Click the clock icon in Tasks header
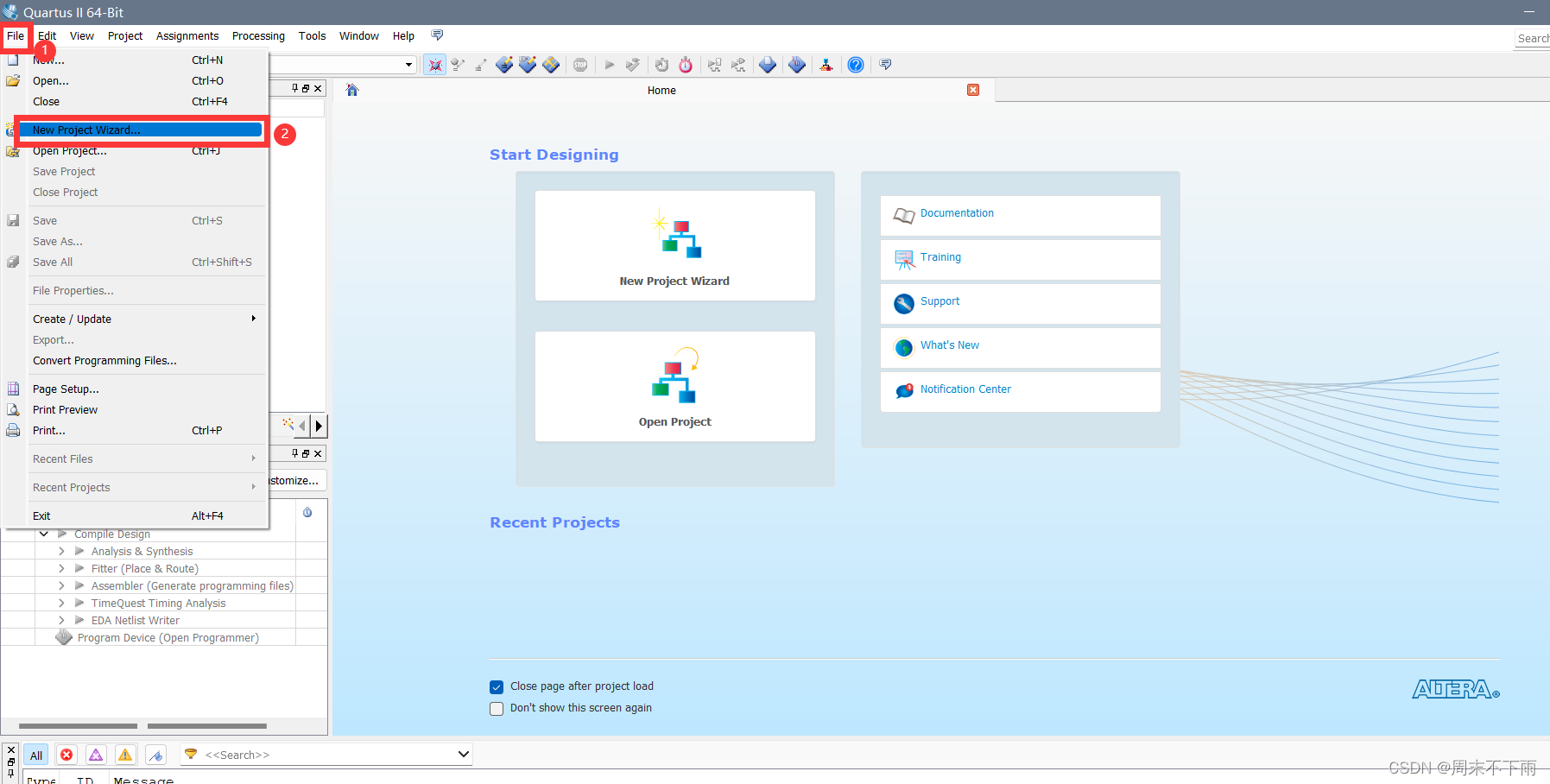The width and height of the screenshot is (1550, 784). tap(307, 512)
